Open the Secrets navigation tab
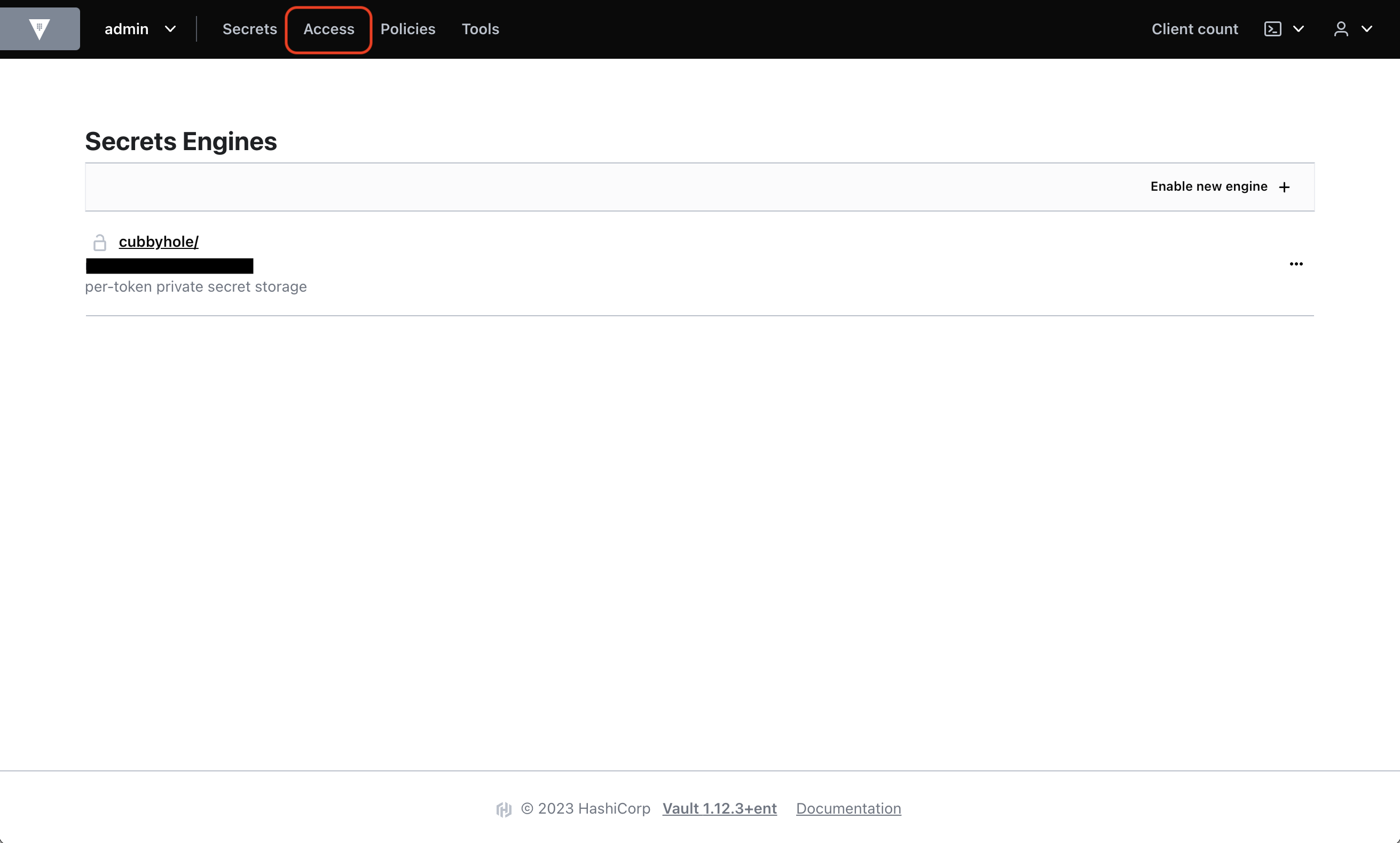 [x=249, y=29]
